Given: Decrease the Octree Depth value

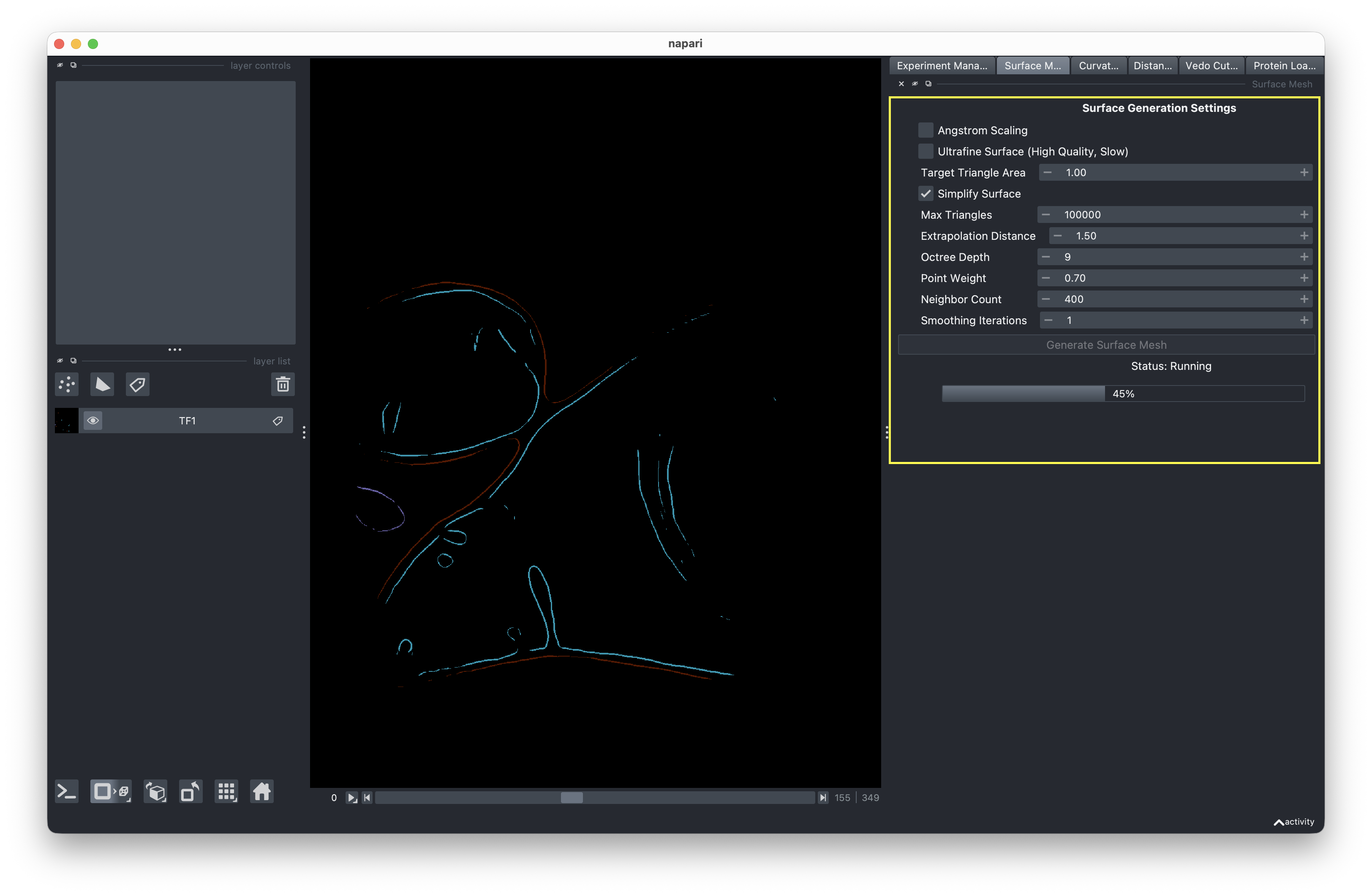Looking at the screenshot, I should [1046, 257].
